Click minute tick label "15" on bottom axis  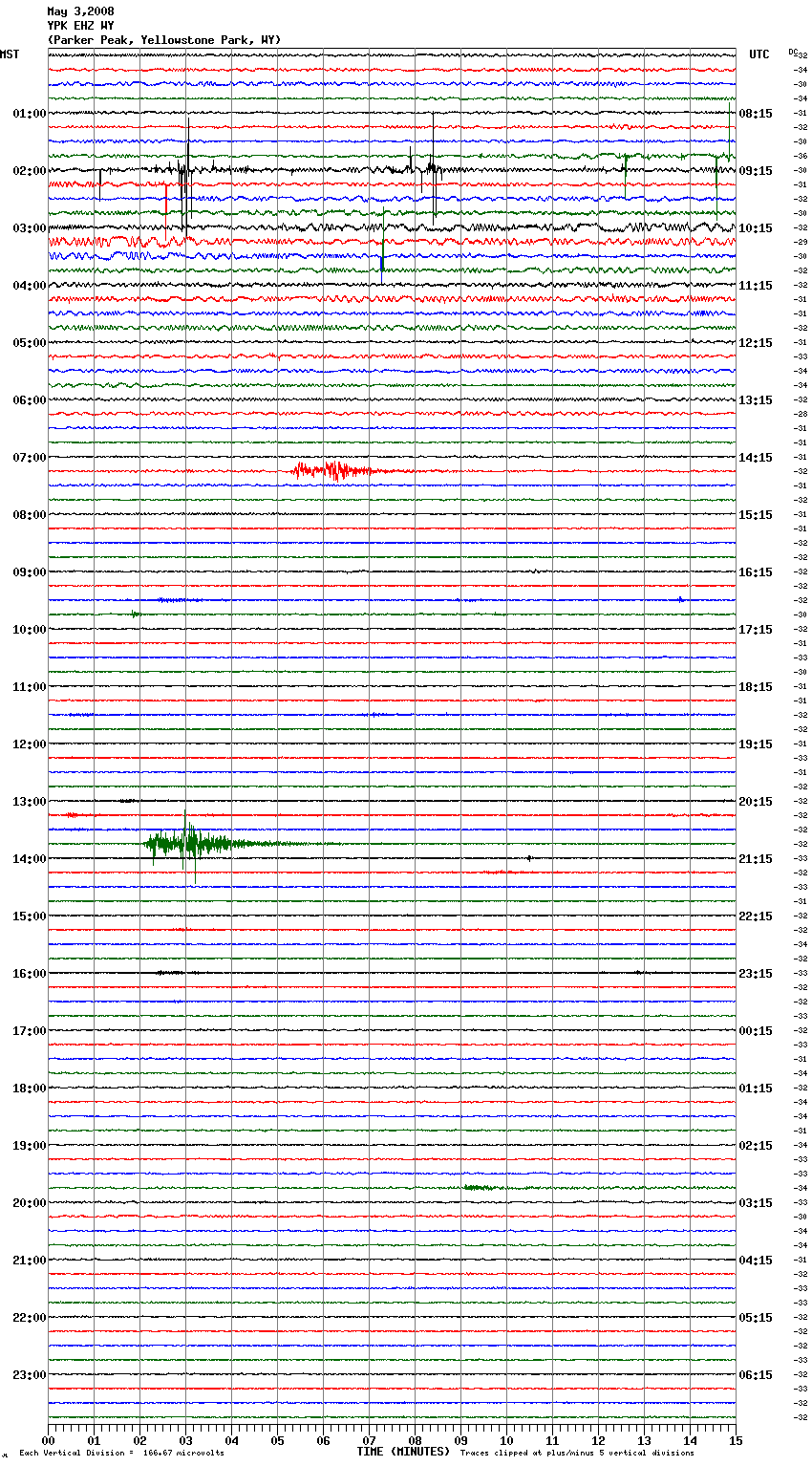coord(736,1440)
